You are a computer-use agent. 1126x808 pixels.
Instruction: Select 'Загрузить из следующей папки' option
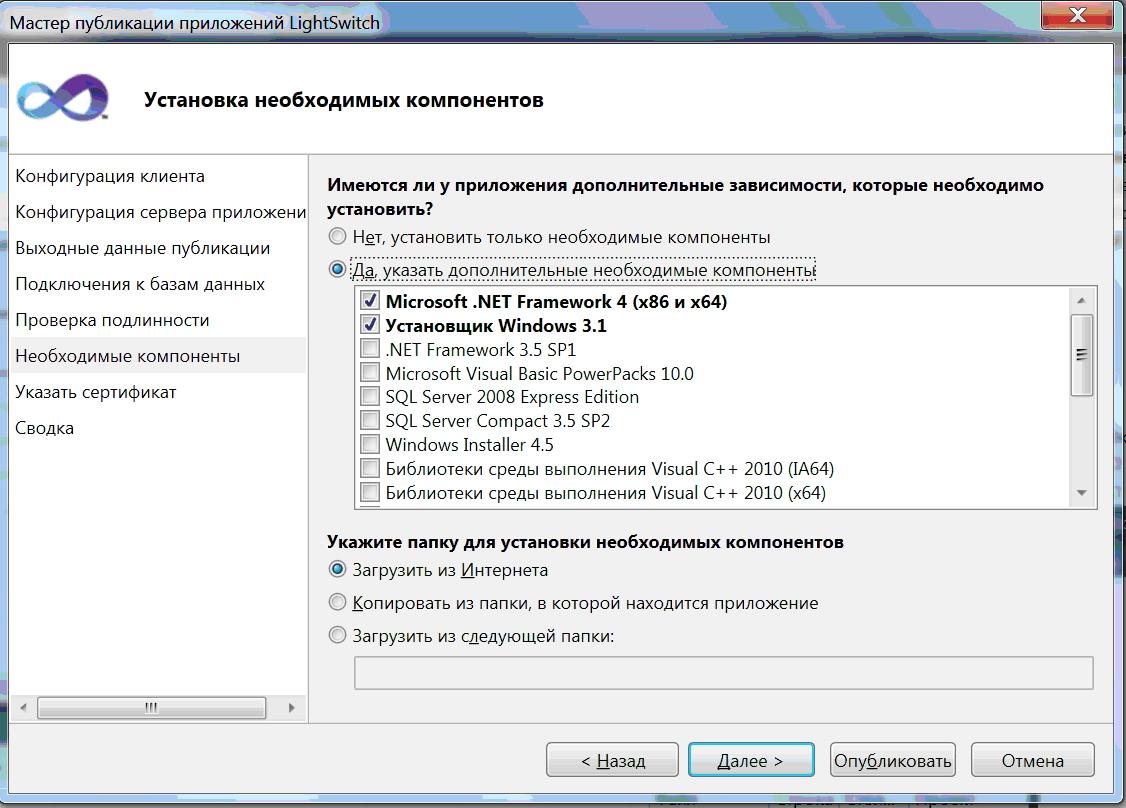point(337,635)
